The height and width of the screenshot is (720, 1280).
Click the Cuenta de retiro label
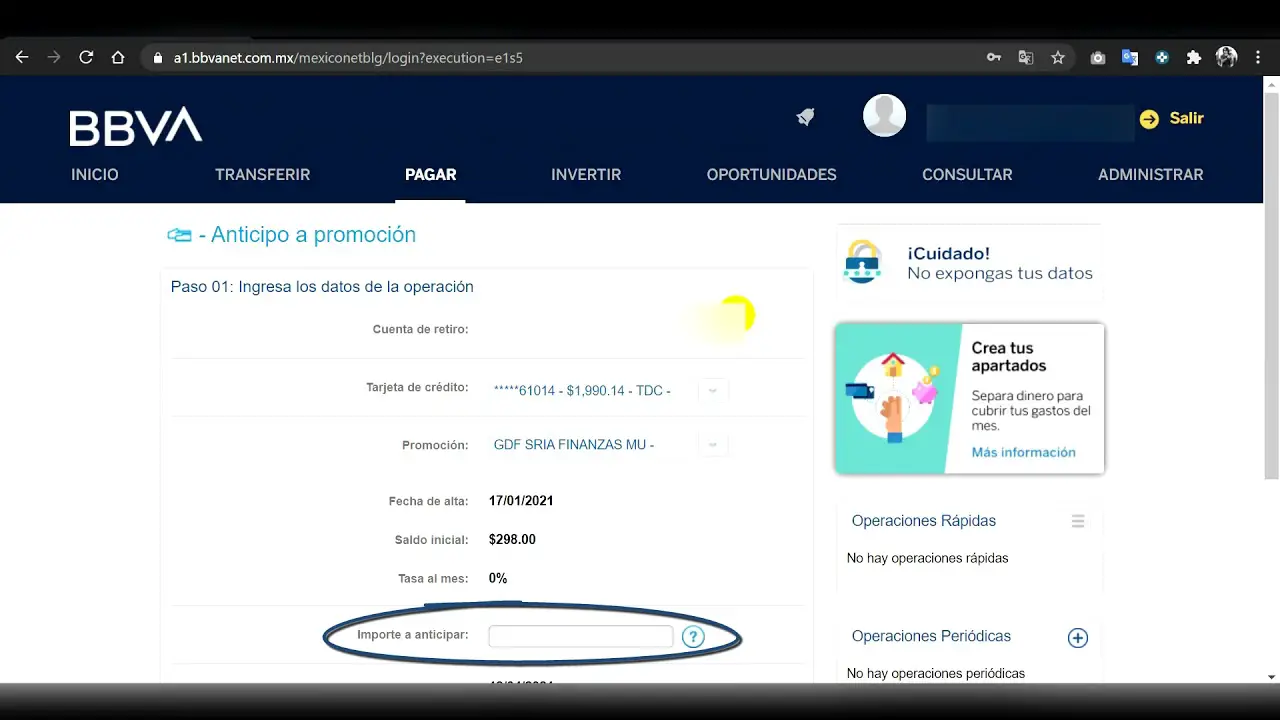click(x=420, y=330)
